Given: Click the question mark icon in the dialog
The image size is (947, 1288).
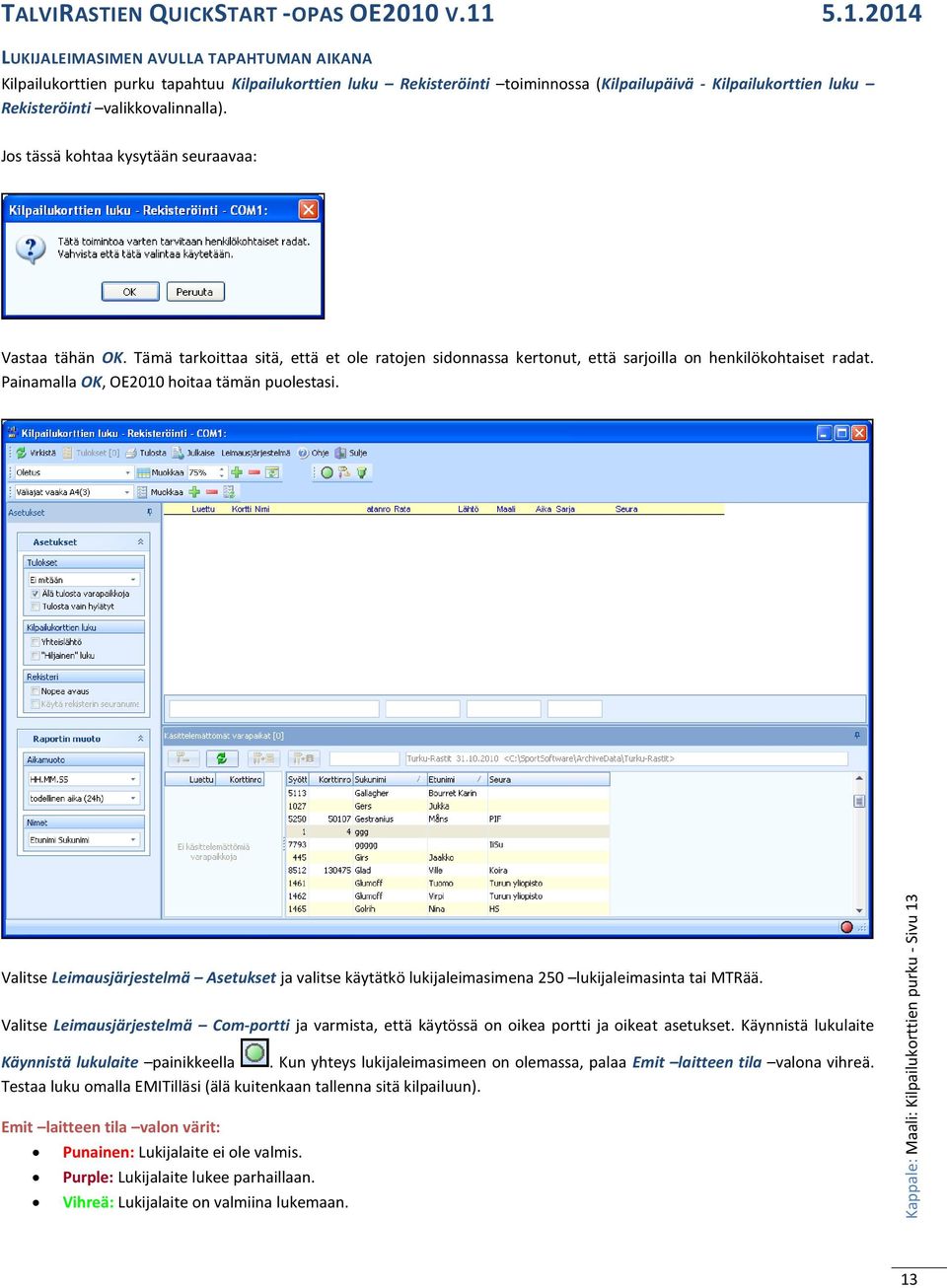Looking at the screenshot, I should [31, 249].
